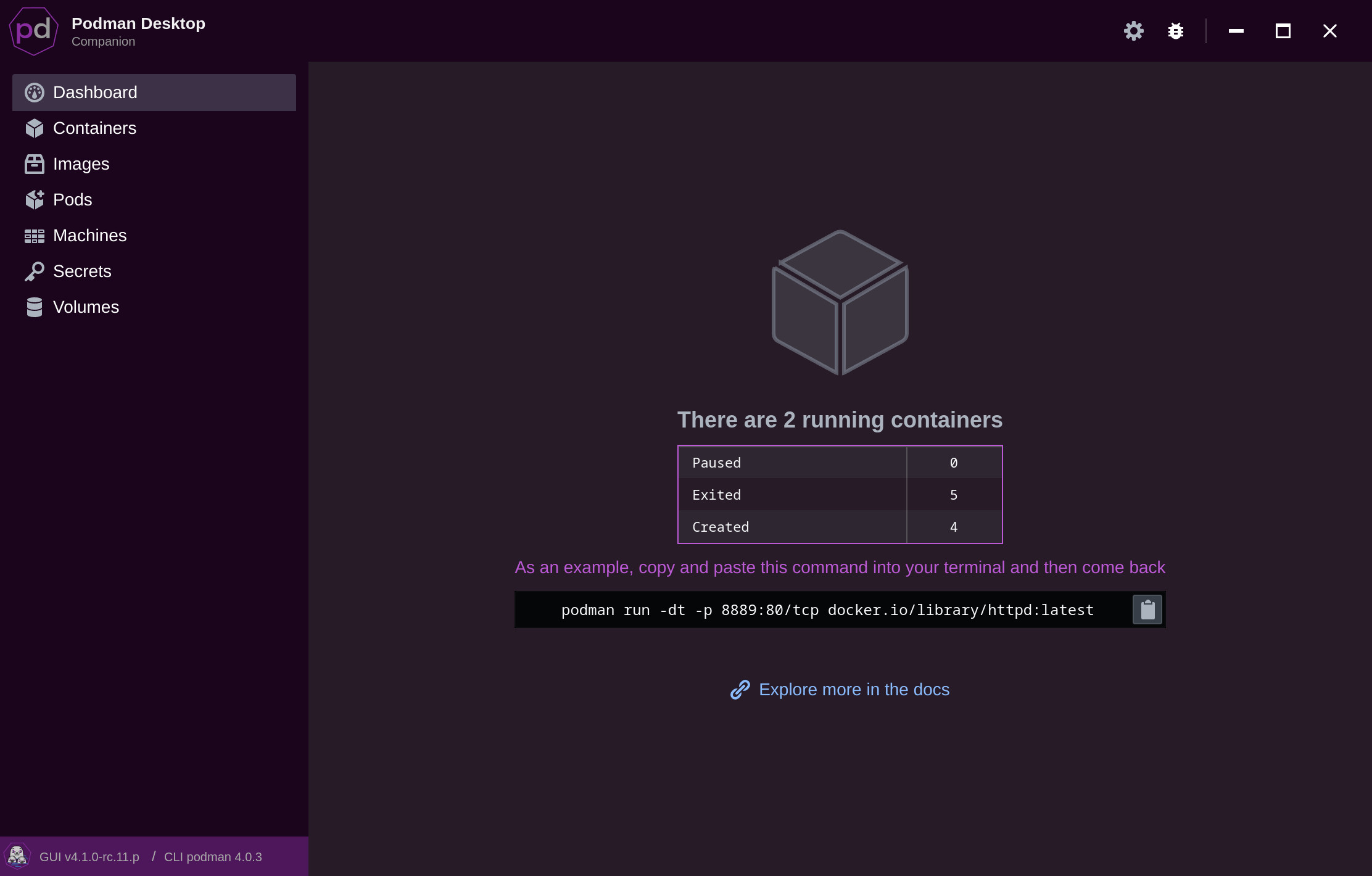Click the Images sidebar icon
This screenshot has width=1372, height=876.
35,164
